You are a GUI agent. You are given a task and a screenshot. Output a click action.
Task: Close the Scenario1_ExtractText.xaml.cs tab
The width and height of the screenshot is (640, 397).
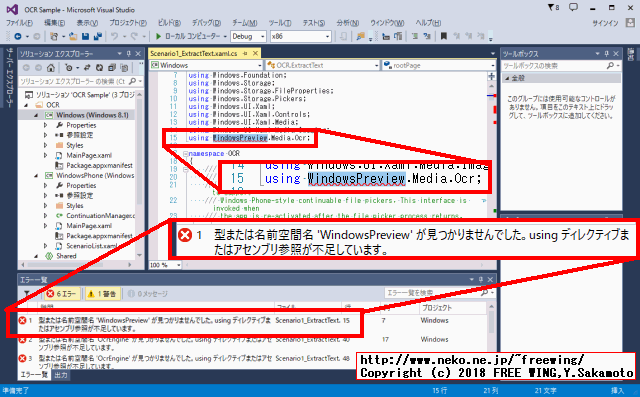click(x=255, y=53)
